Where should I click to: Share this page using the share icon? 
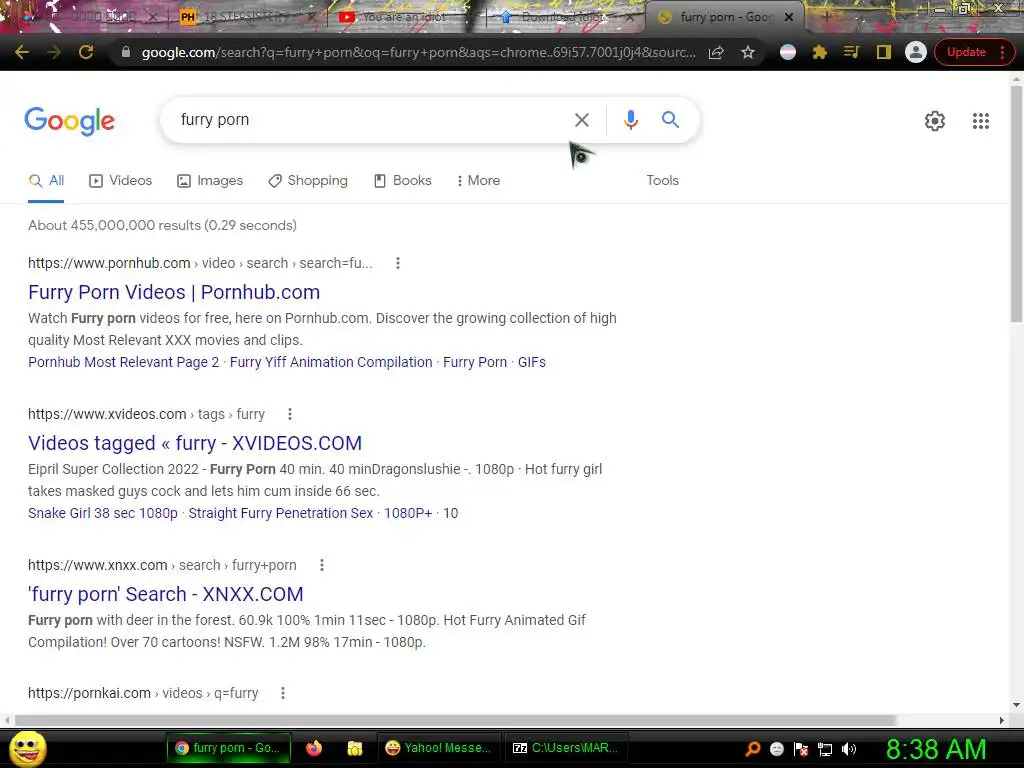click(716, 52)
